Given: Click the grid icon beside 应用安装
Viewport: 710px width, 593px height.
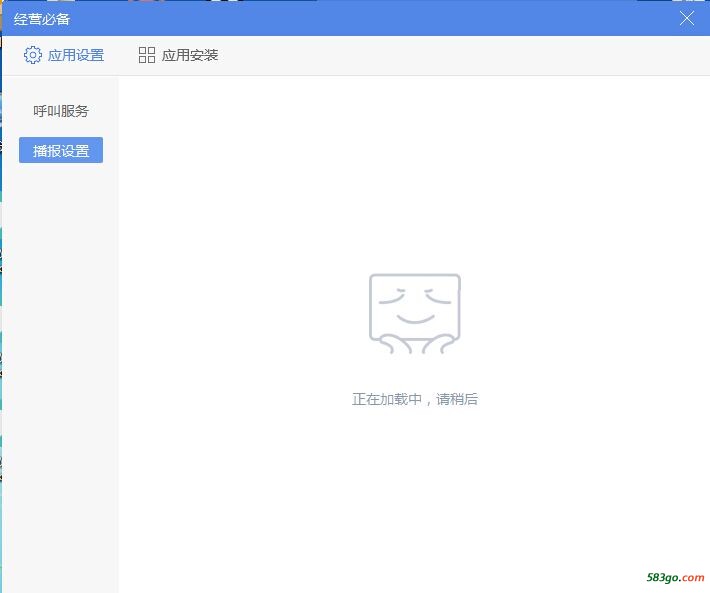Looking at the screenshot, I should (x=147, y=55).
